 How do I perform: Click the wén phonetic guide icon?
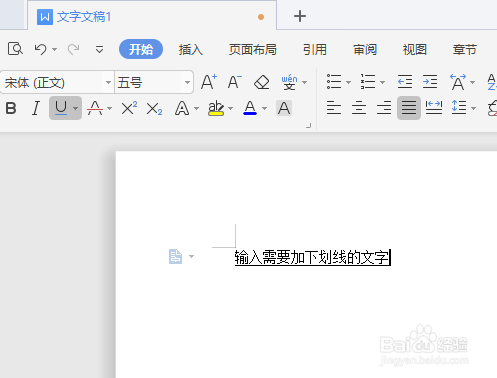click(289, 82)
